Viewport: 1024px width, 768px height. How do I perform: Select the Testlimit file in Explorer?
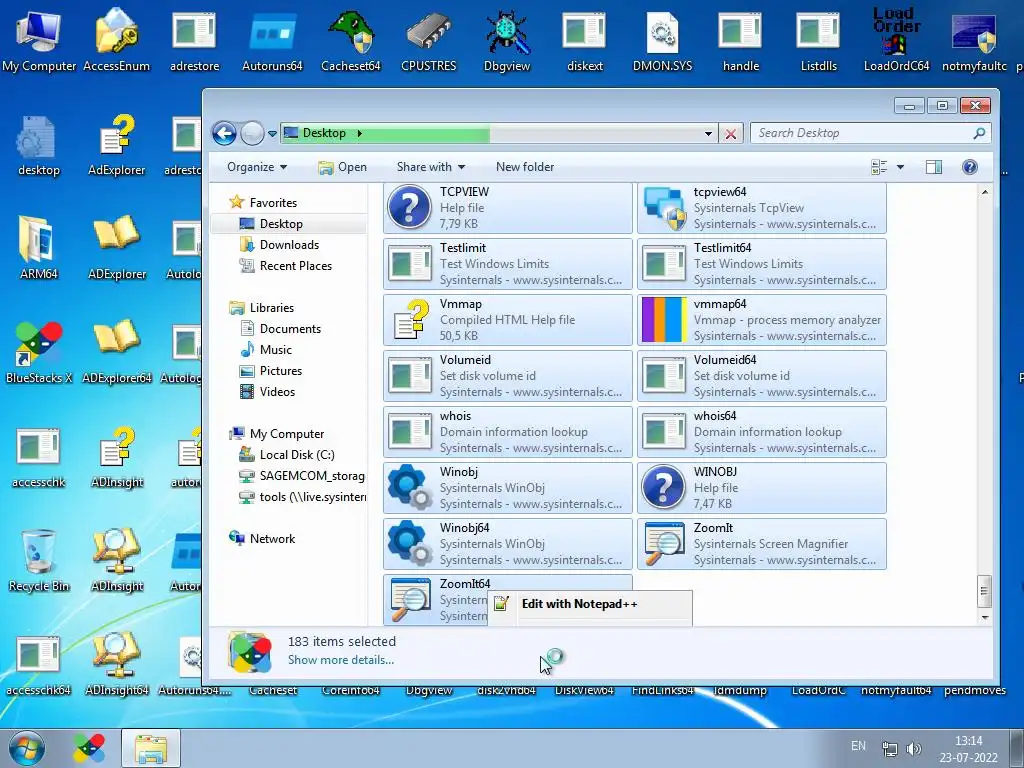(x=508, y=264)
